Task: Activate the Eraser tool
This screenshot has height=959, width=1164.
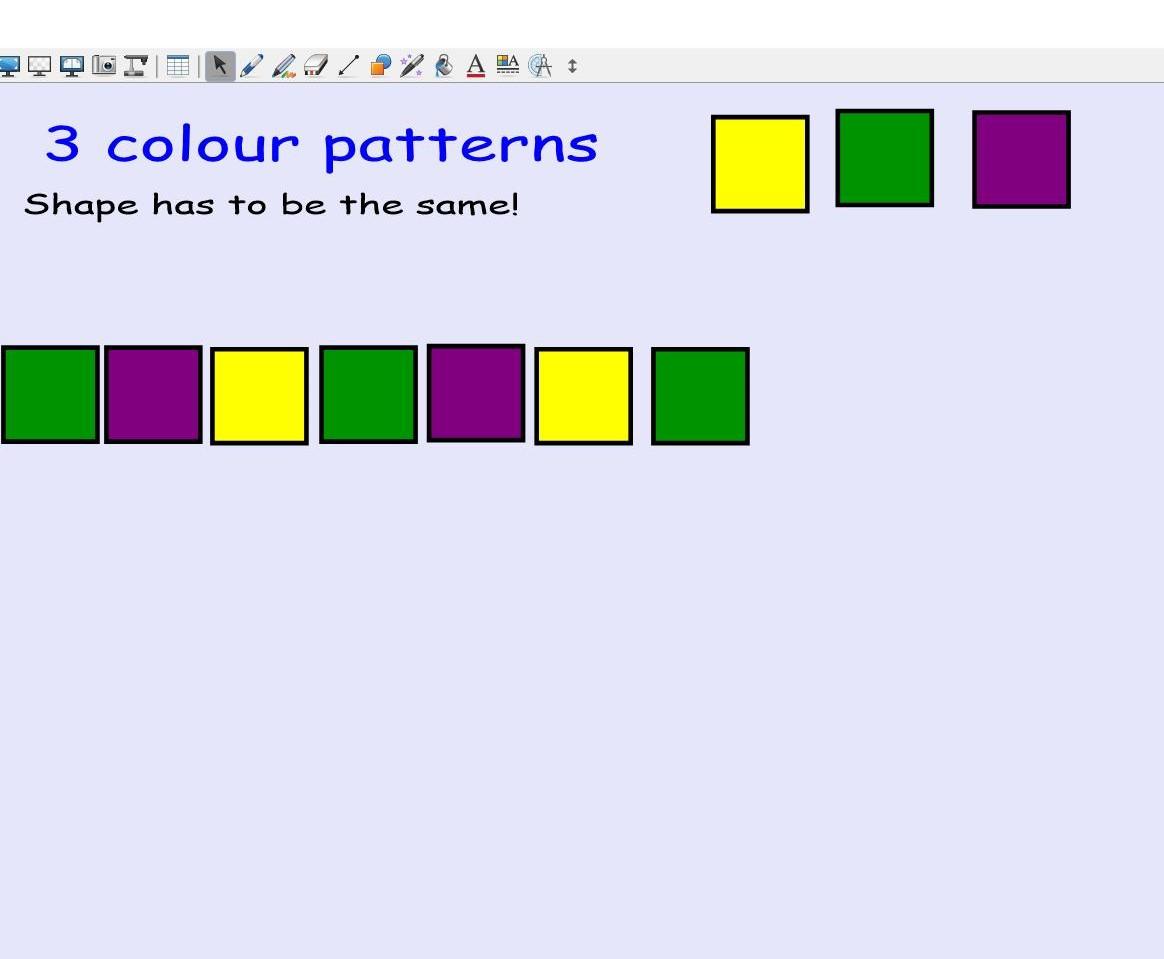Action: coord(316,66)
